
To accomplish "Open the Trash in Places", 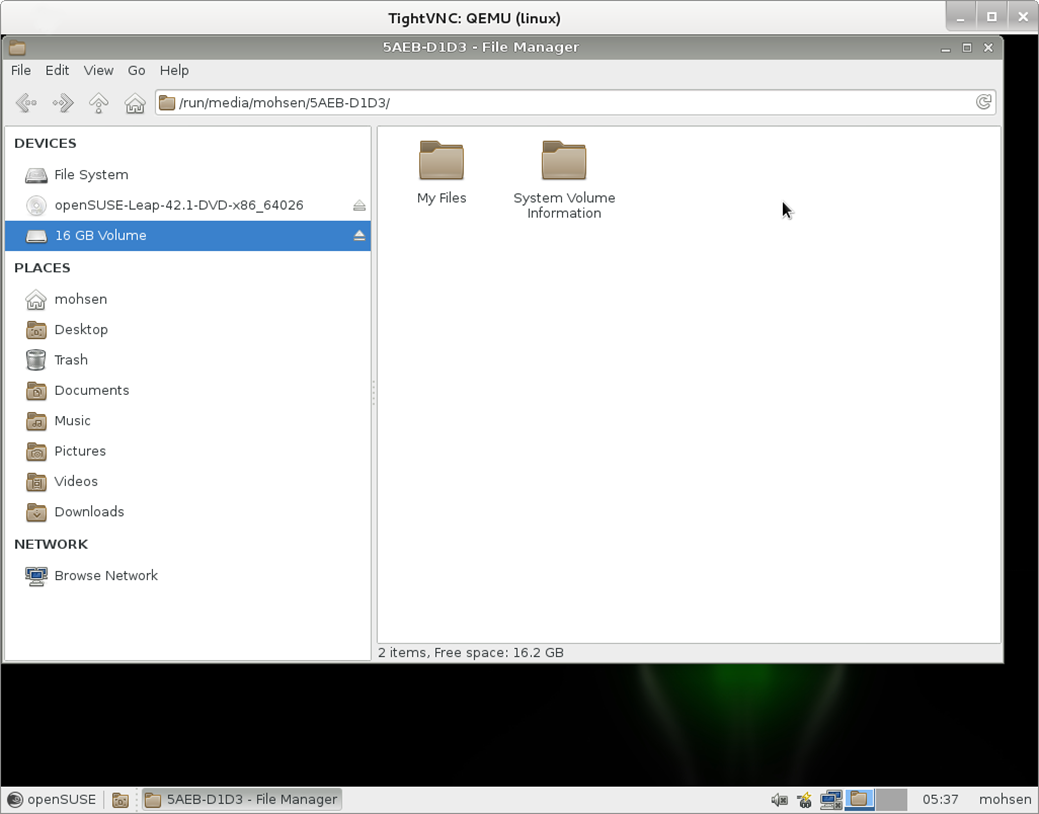I will click(71, 360).
